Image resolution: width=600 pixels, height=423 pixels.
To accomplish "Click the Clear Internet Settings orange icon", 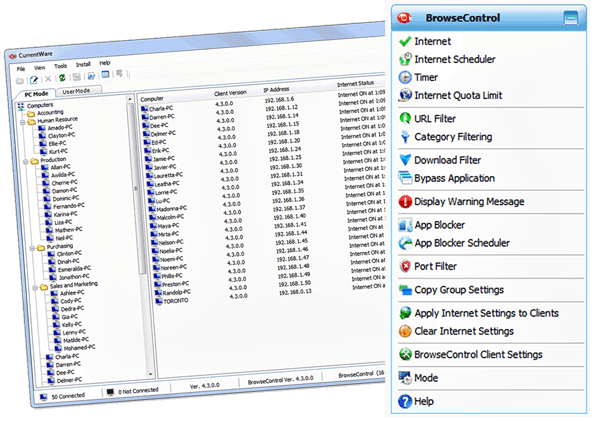I will [x=405, y=331].
